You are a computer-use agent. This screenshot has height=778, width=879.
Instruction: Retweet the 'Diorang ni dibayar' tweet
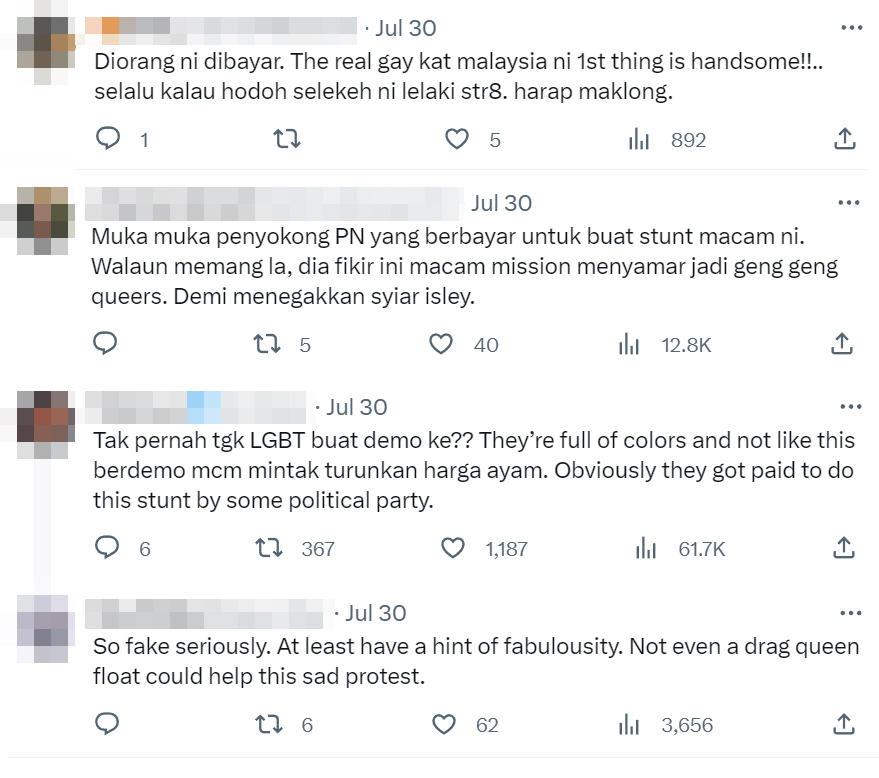[286, 138]
